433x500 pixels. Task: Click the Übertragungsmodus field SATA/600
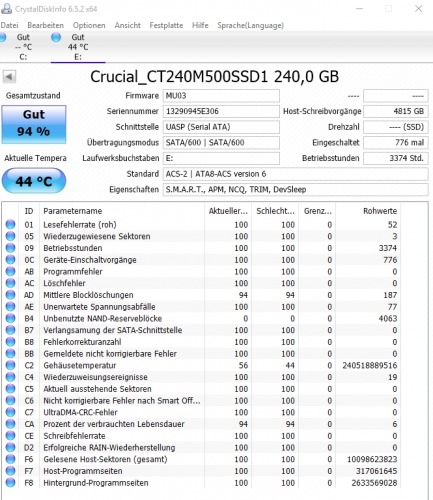(x=221, y=143)
